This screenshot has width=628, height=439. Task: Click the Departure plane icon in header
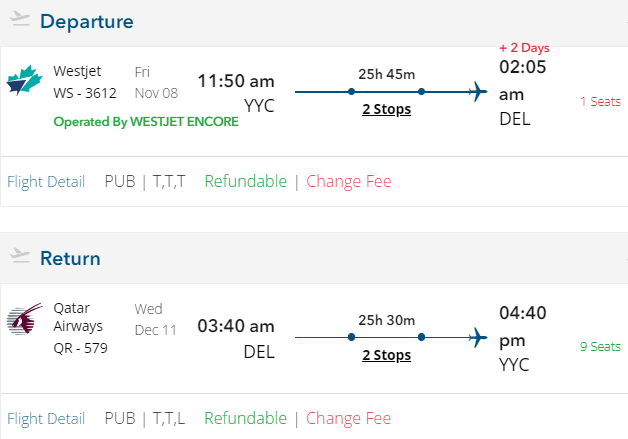coord(20,21)
